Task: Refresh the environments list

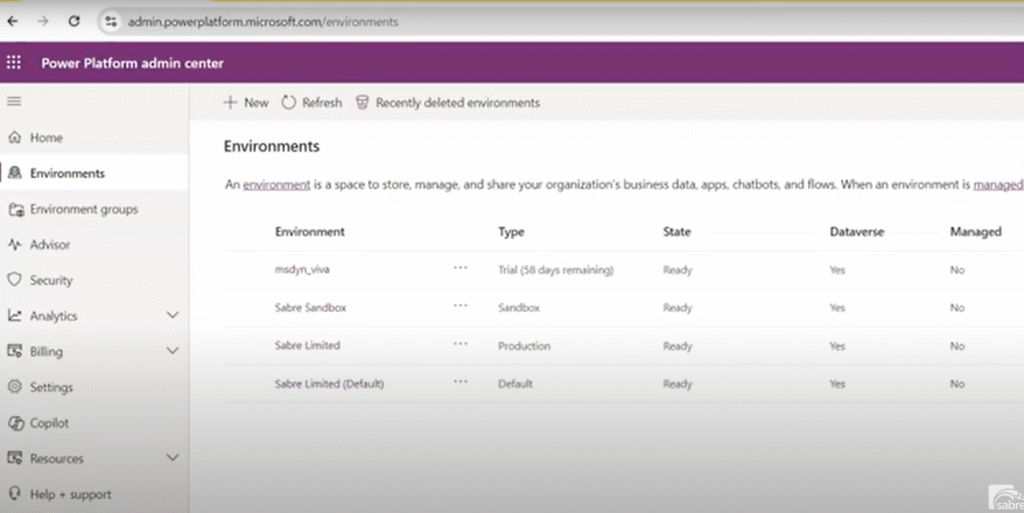Action: (312, 102)
